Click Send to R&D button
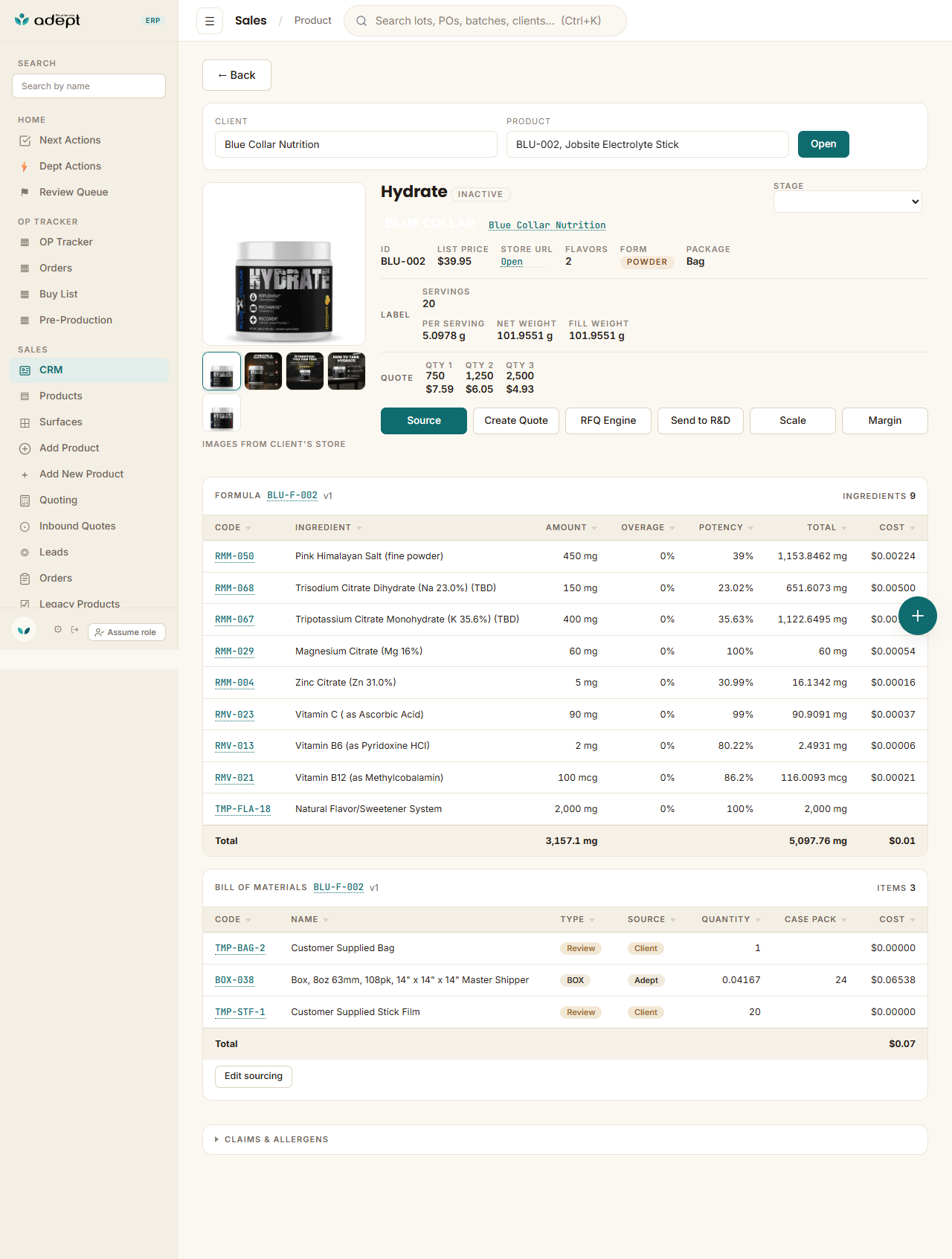 tap(701, 421)
